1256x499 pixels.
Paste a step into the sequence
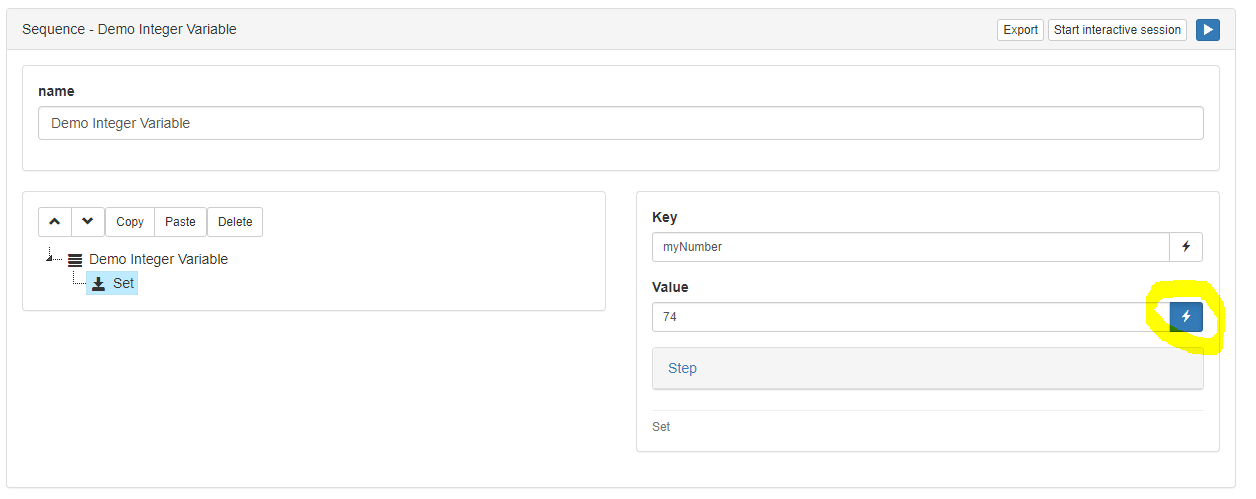coord(181,222)
